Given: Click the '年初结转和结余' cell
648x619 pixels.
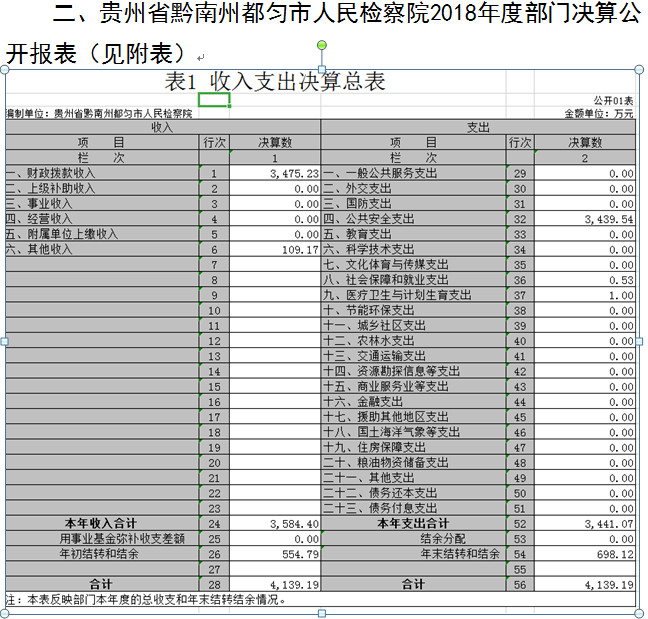Looking at the screenshot, I should (102, 554).
